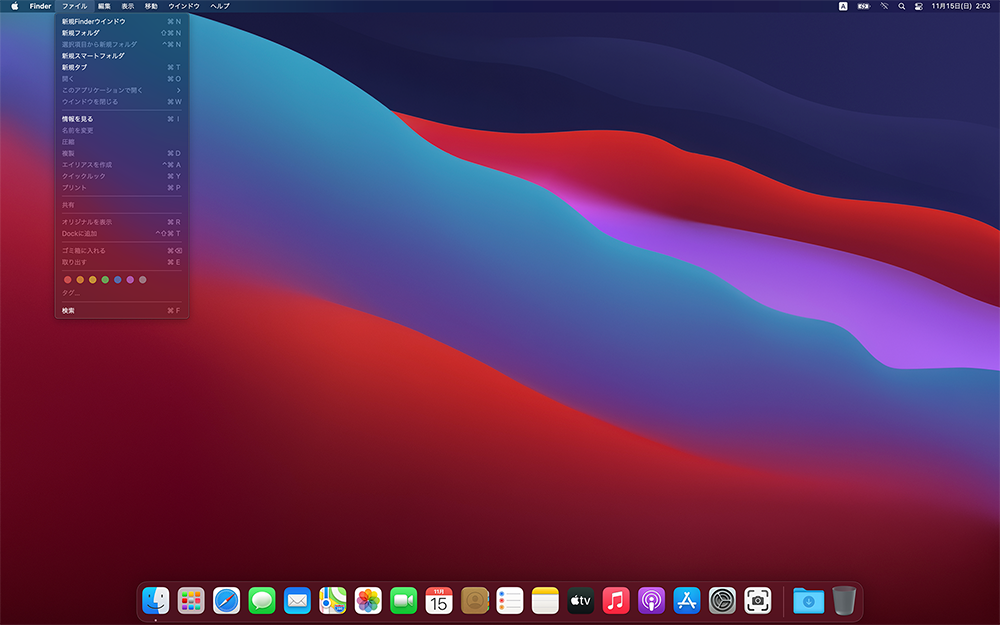
Task: Switch input source via the A icon
Action: tap(843, 6)
